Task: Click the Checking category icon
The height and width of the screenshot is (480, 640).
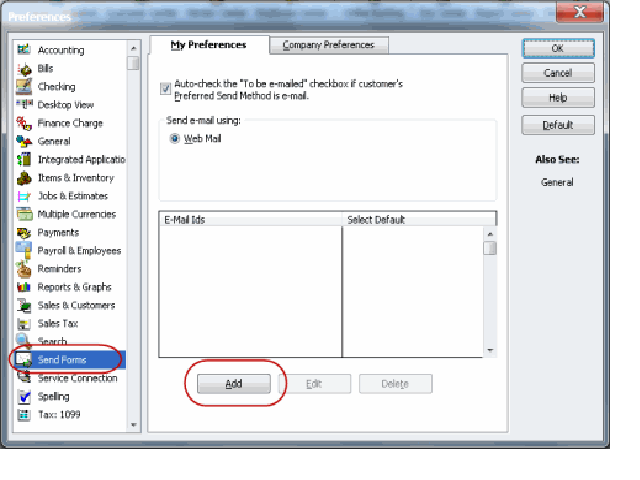Action: 24,87
